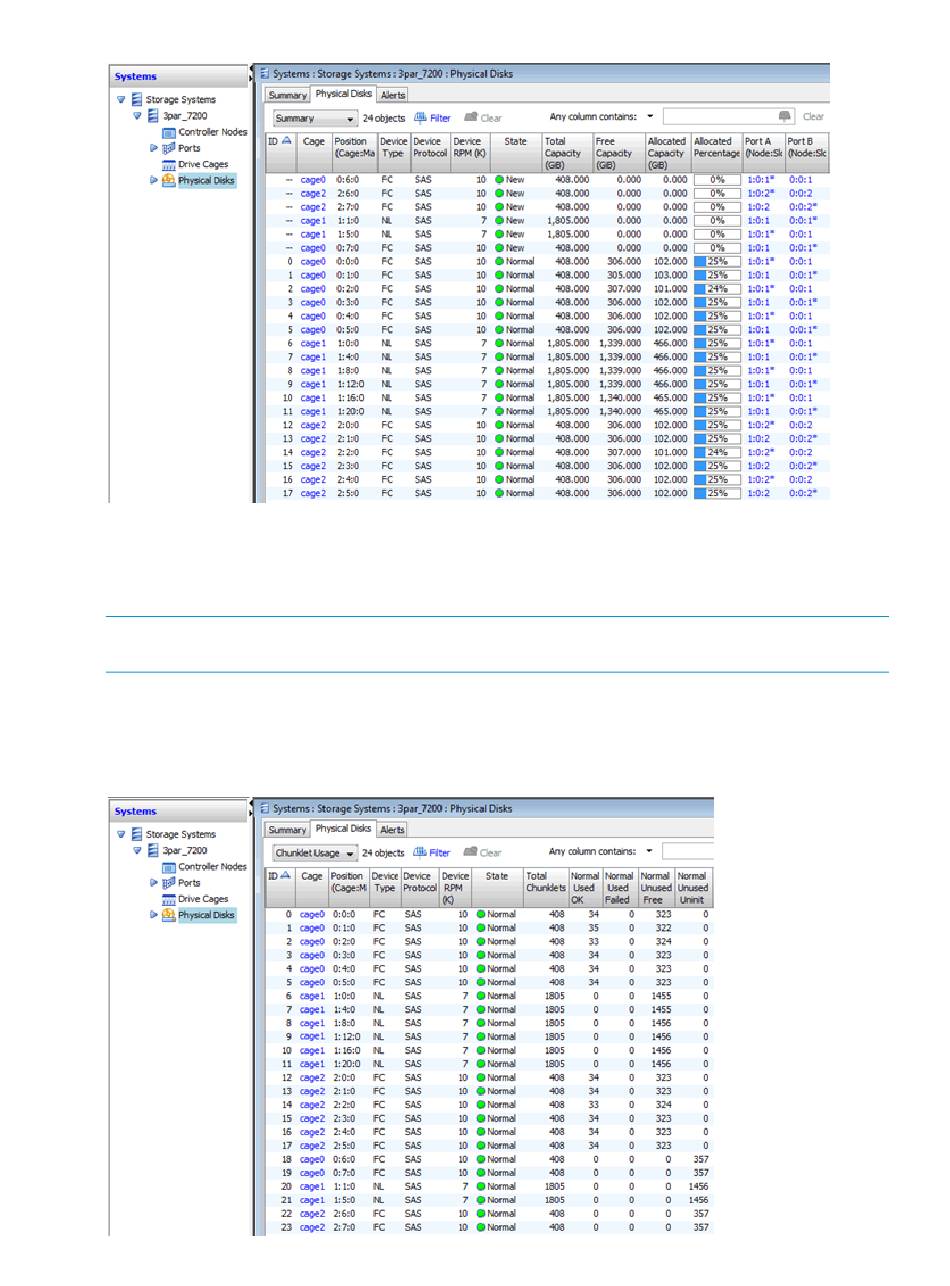Click the Ports icon in the lower tree
Image resolution: width=950 pixels, height=1286 pixels.
tap(169, 882)
